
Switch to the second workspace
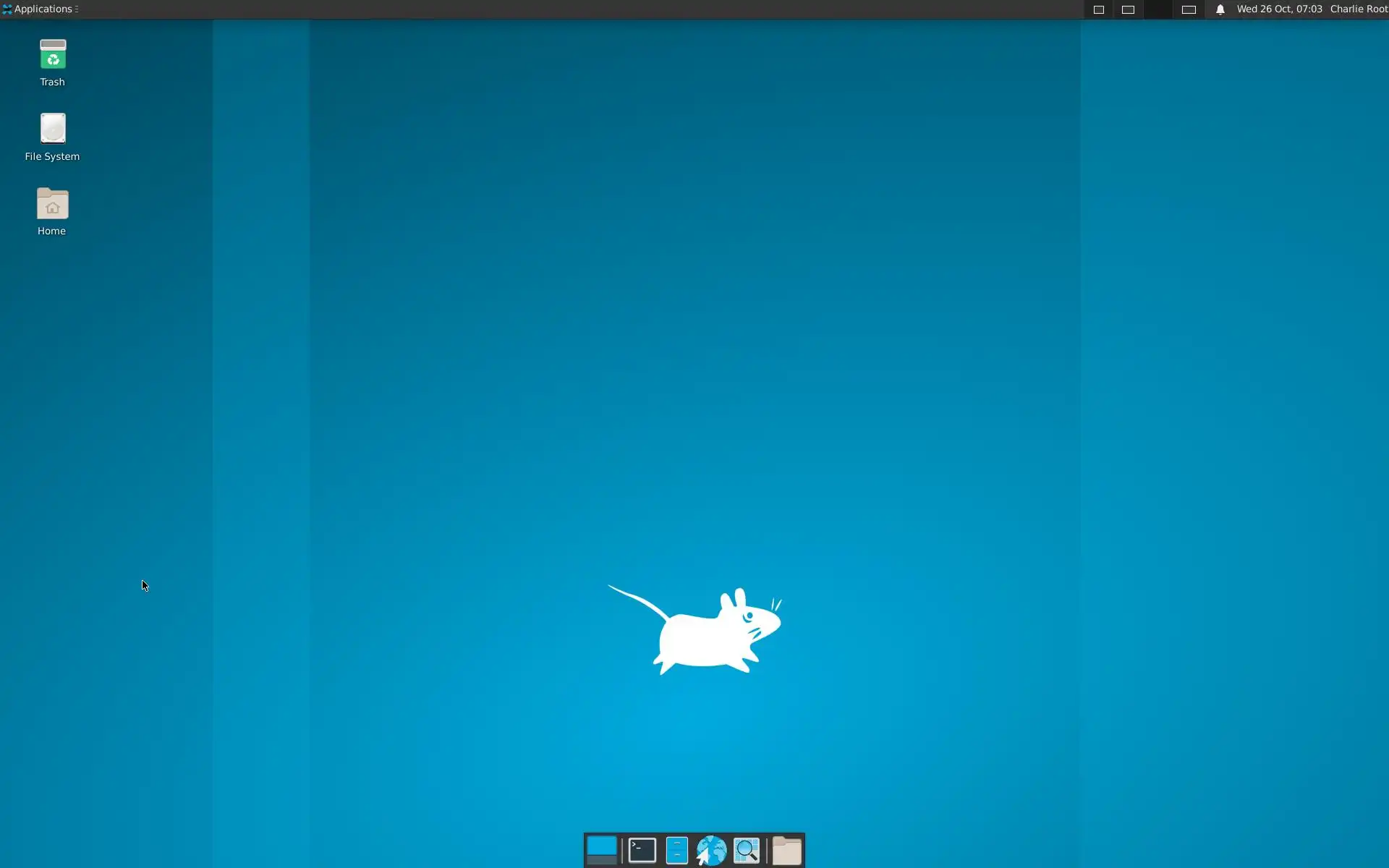[x=1128, y=9]
